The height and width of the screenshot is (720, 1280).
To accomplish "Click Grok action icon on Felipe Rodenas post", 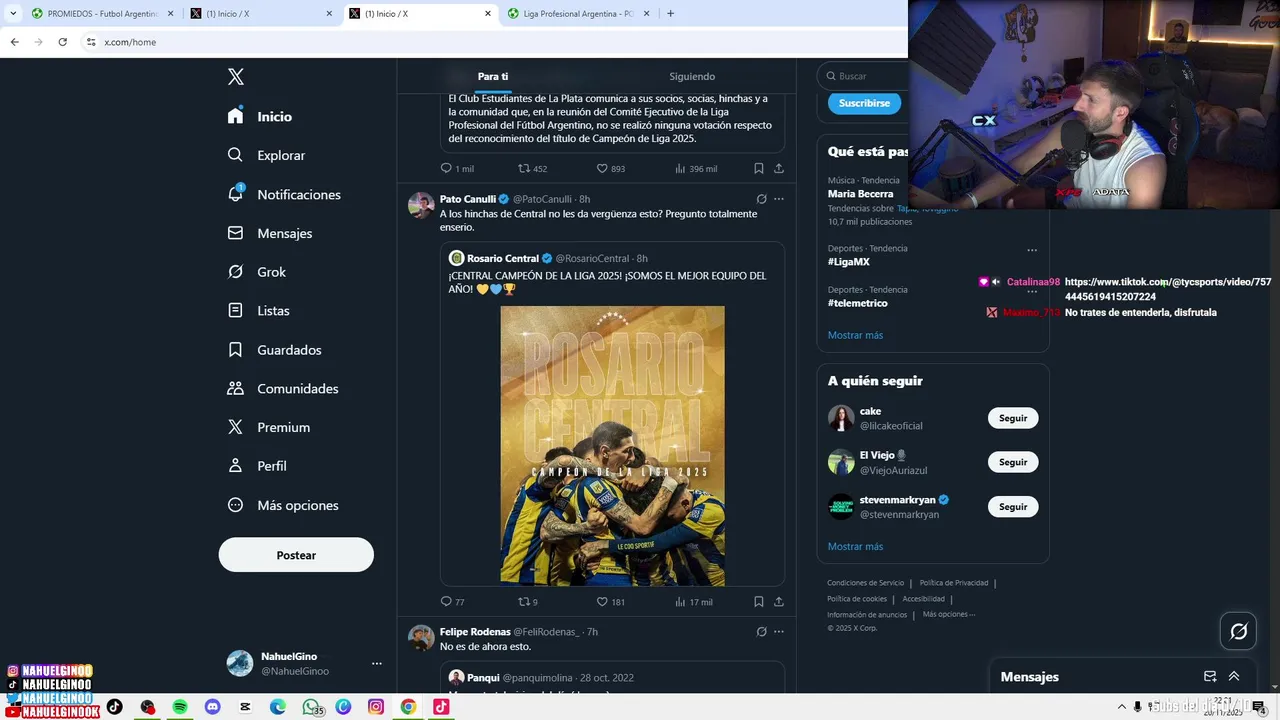I will (761, 632).
